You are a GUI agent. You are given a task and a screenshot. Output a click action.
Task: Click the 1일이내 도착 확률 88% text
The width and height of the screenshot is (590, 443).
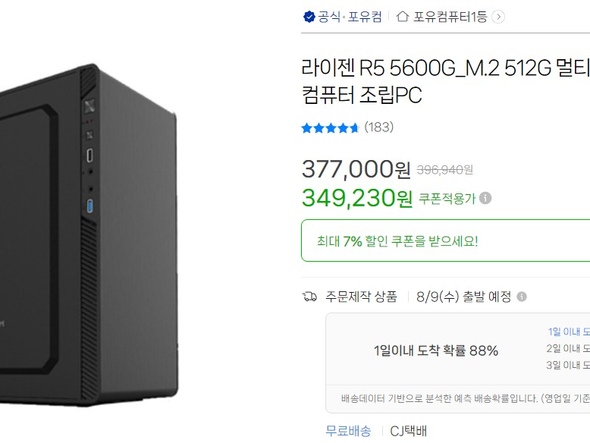point(436,350)
